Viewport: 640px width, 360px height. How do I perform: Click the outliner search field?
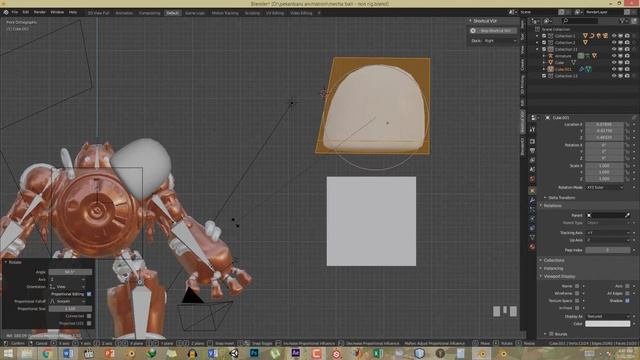580,20
